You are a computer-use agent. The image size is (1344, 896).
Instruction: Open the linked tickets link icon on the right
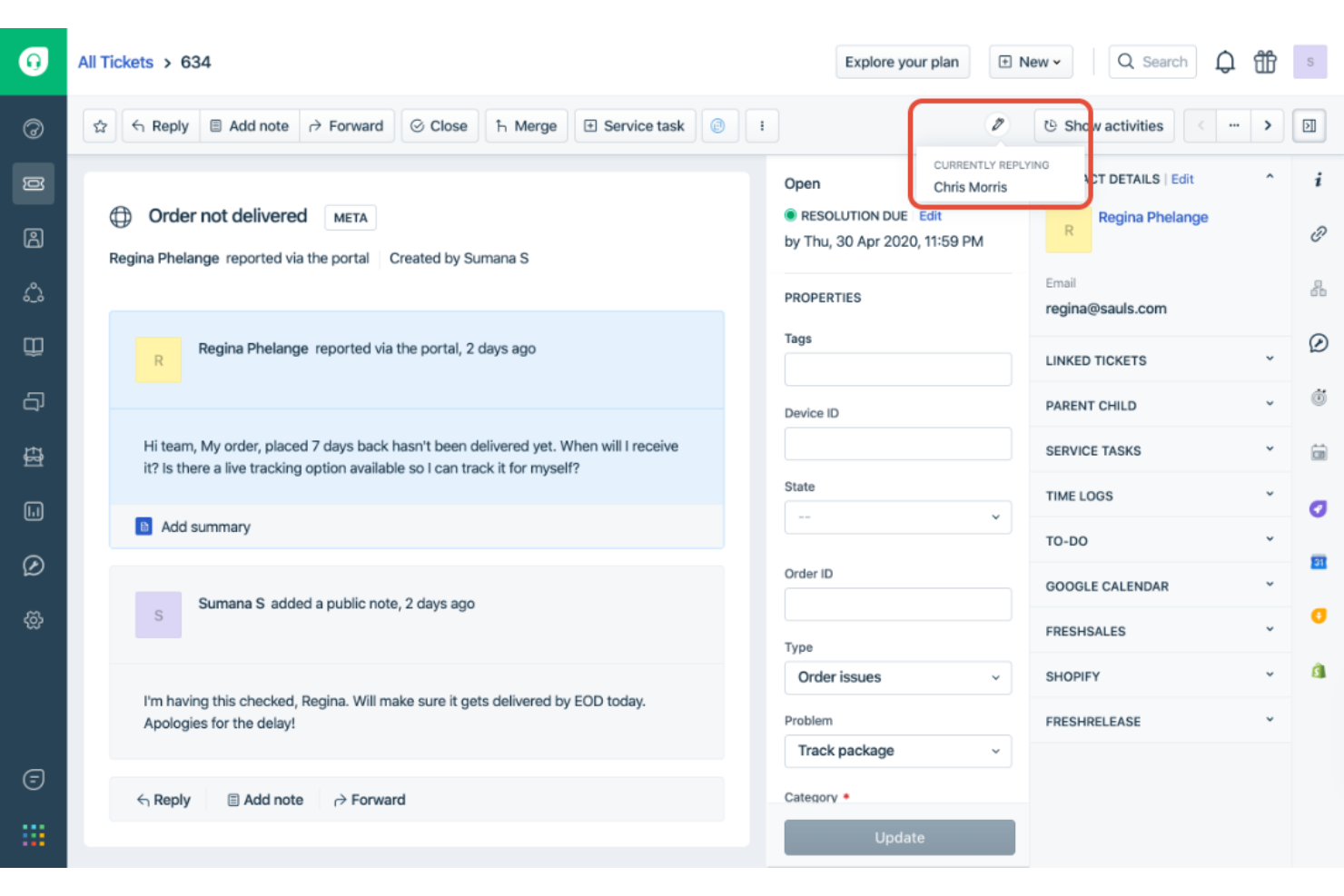point(1319,234)
